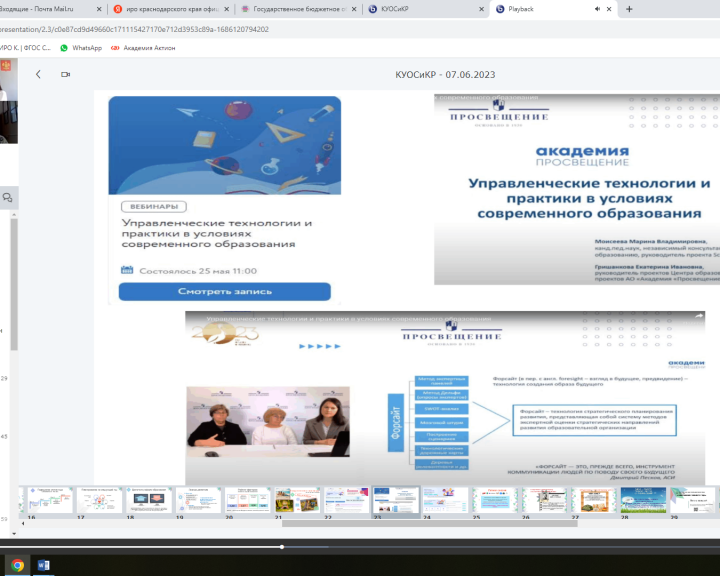Switch to the ИРО Краснодарского края tab
The height and width of the screenshot is (576, 720).
(170, 9)
